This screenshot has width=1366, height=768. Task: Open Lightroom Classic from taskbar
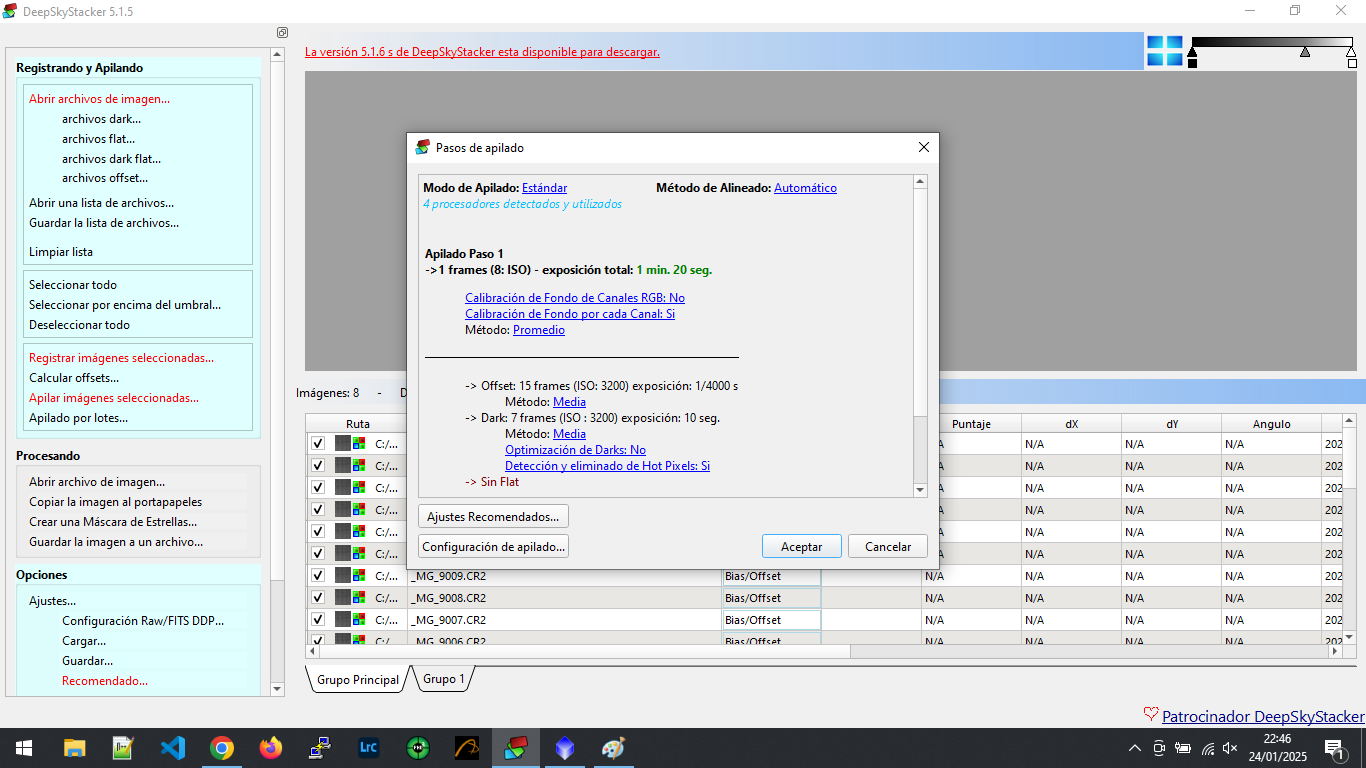click(x=368, y=747)
